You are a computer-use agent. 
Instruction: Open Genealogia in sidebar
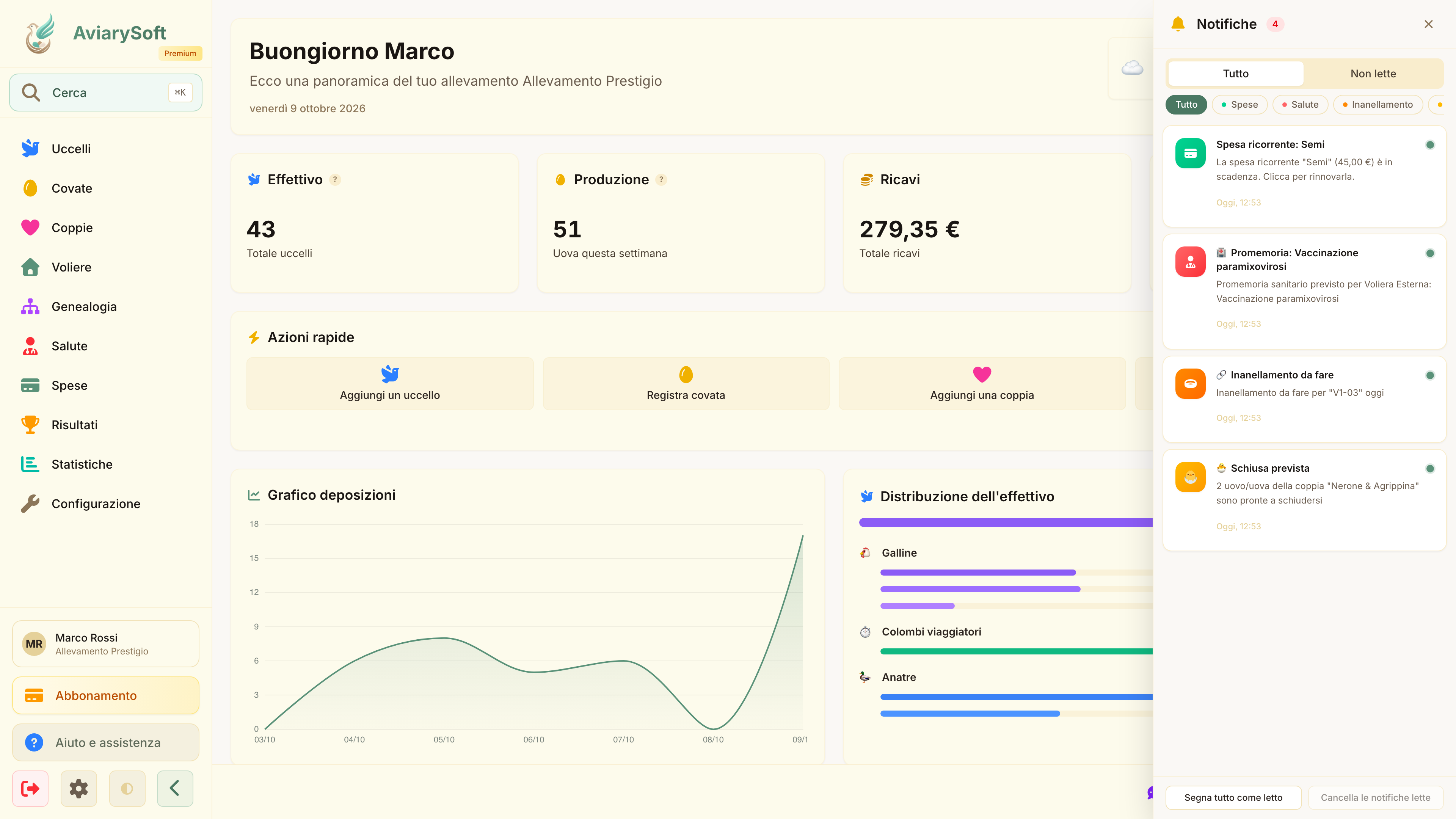(106, 306)
